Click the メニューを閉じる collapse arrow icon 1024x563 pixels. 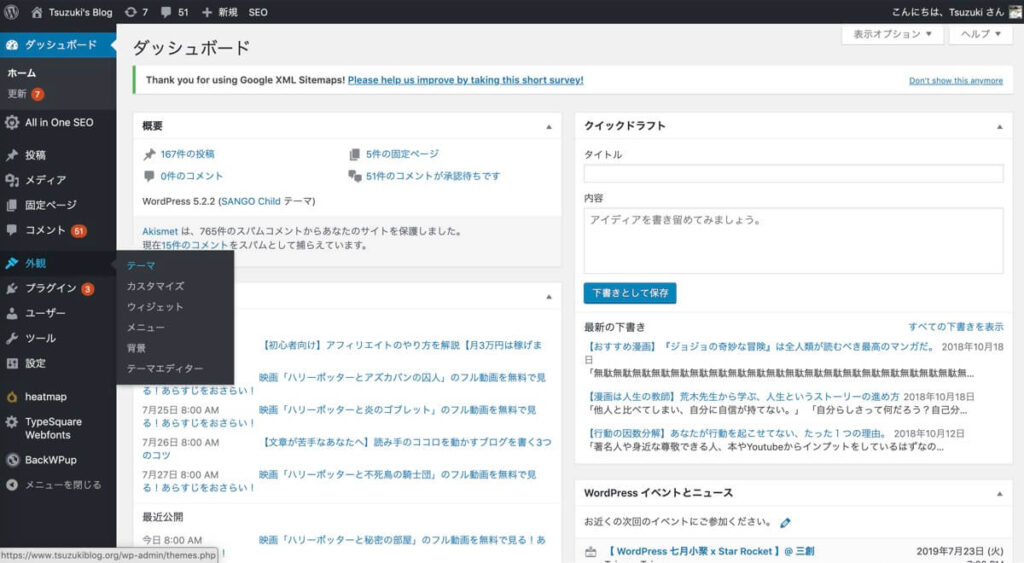[x=12, y=485]
